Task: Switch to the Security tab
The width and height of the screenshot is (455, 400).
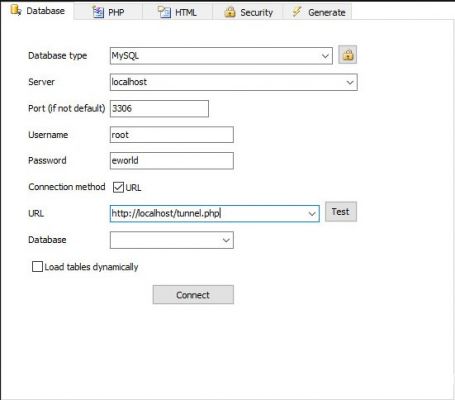Action: 248,12
